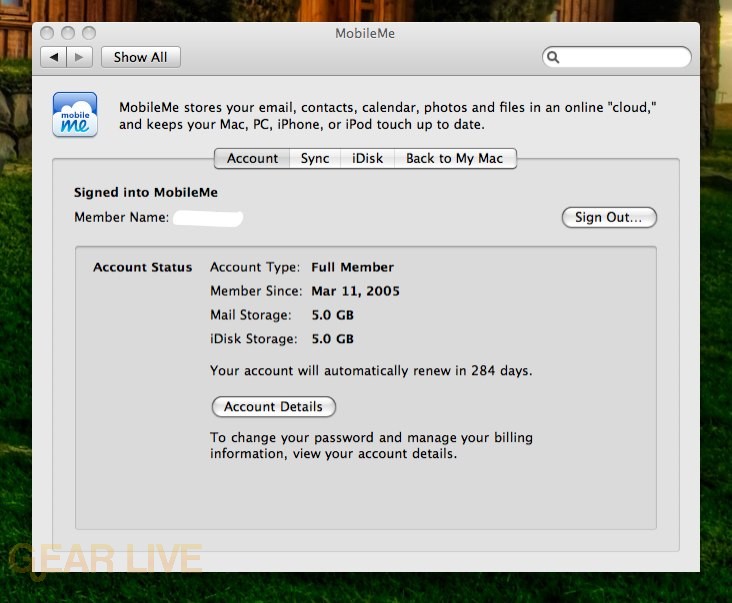This screenshot has height=603, width=732.
Task: Go to Back to My Mac tab
Action: tap(454, 158)
